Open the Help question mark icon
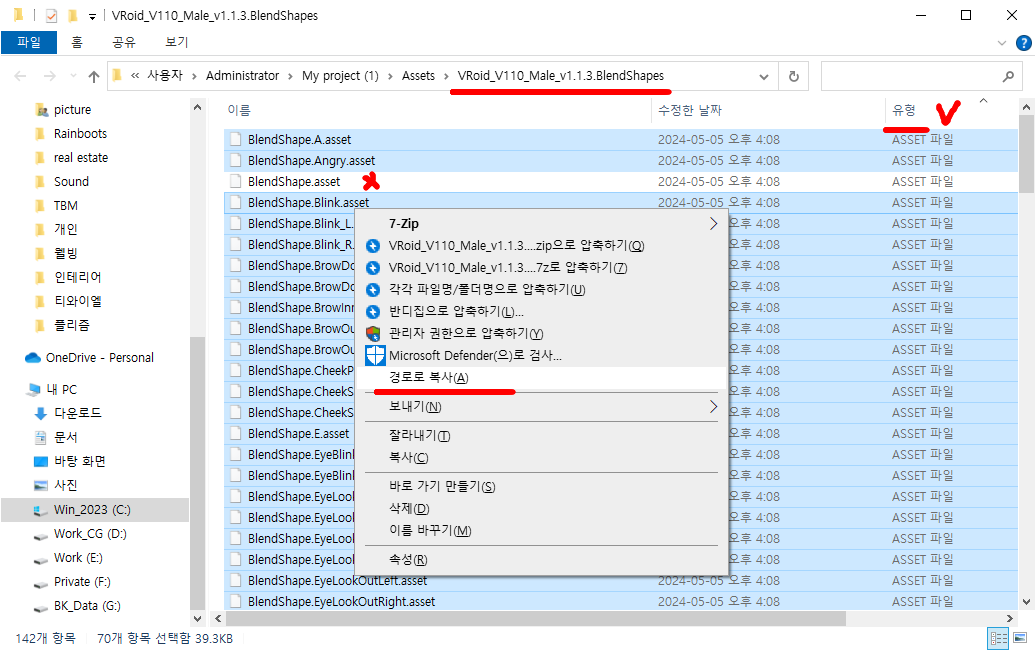Viewport: 1036px width, 651px height. tap(1023, 43)
